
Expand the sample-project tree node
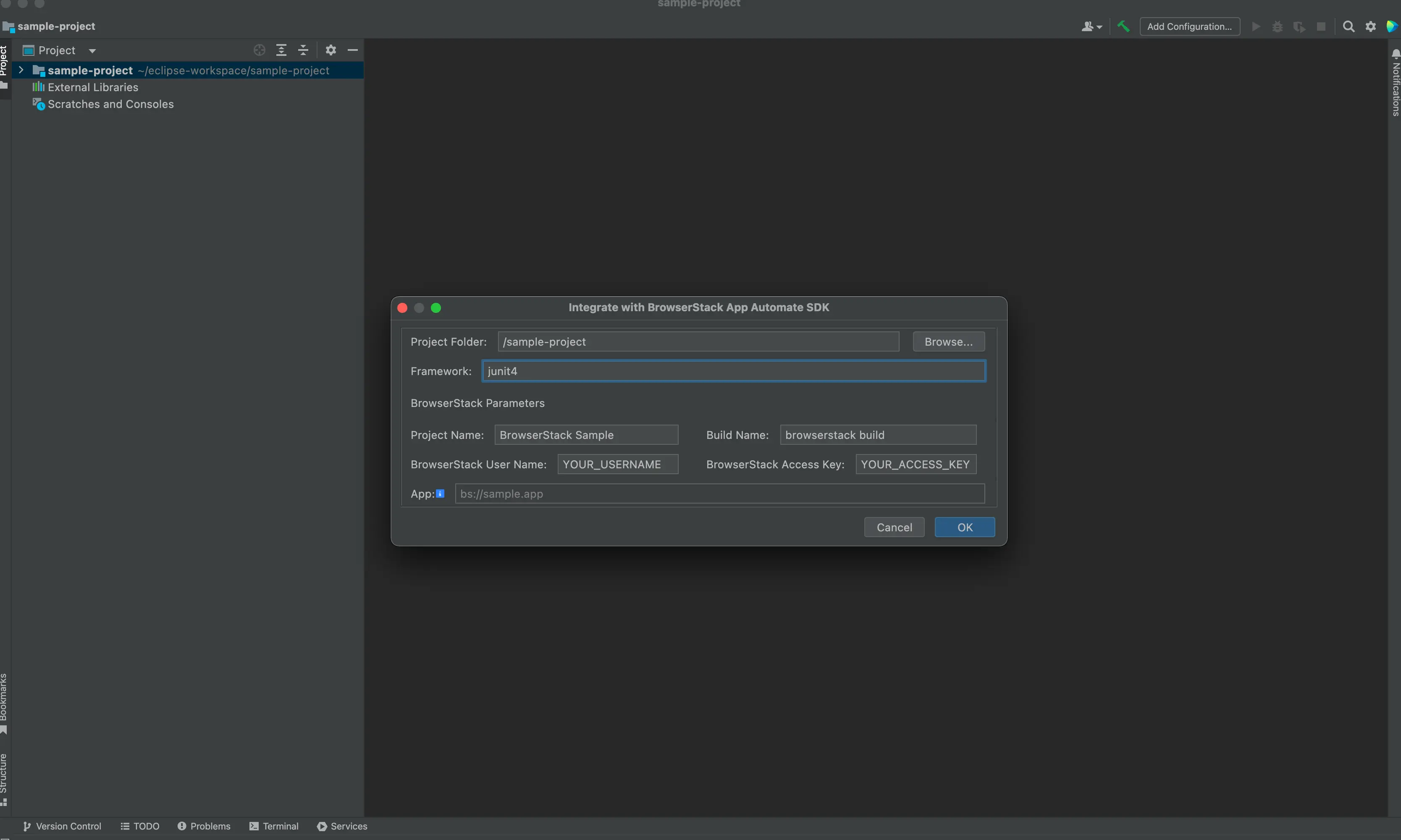[x=21, y=70]
